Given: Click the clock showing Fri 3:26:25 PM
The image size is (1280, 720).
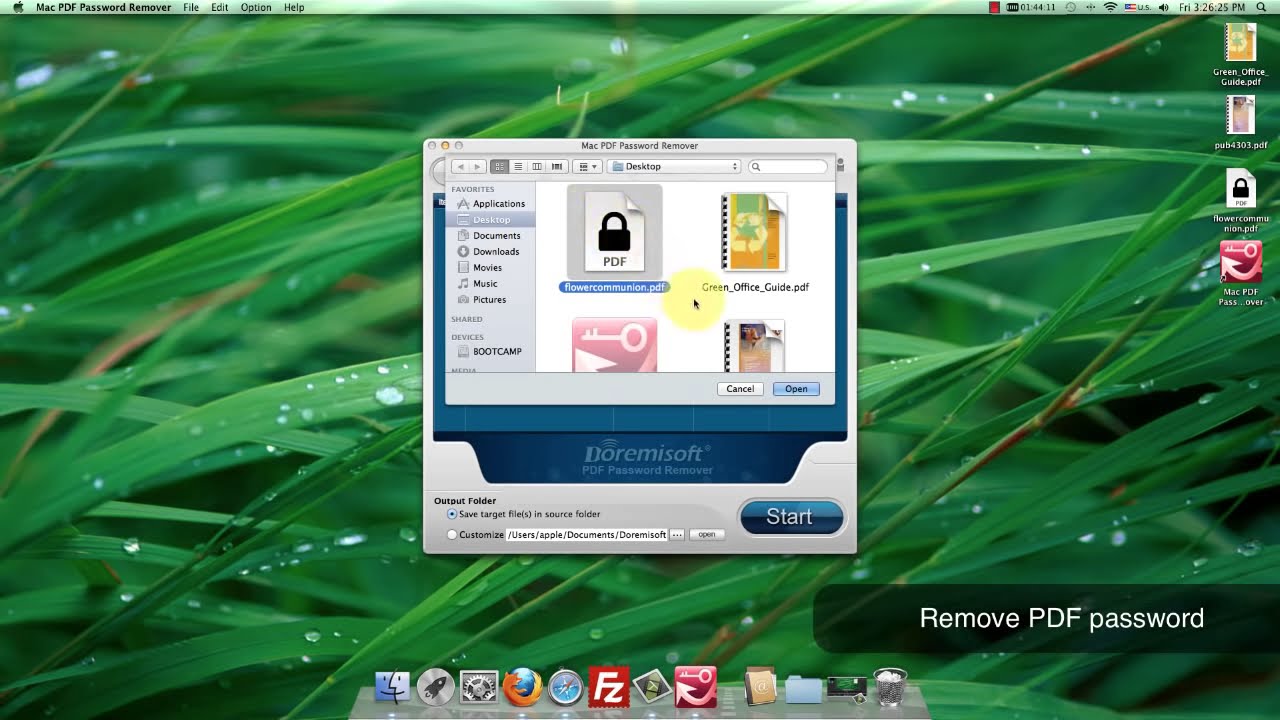Looking at the screenshot, I should [x=1212, y=7].
